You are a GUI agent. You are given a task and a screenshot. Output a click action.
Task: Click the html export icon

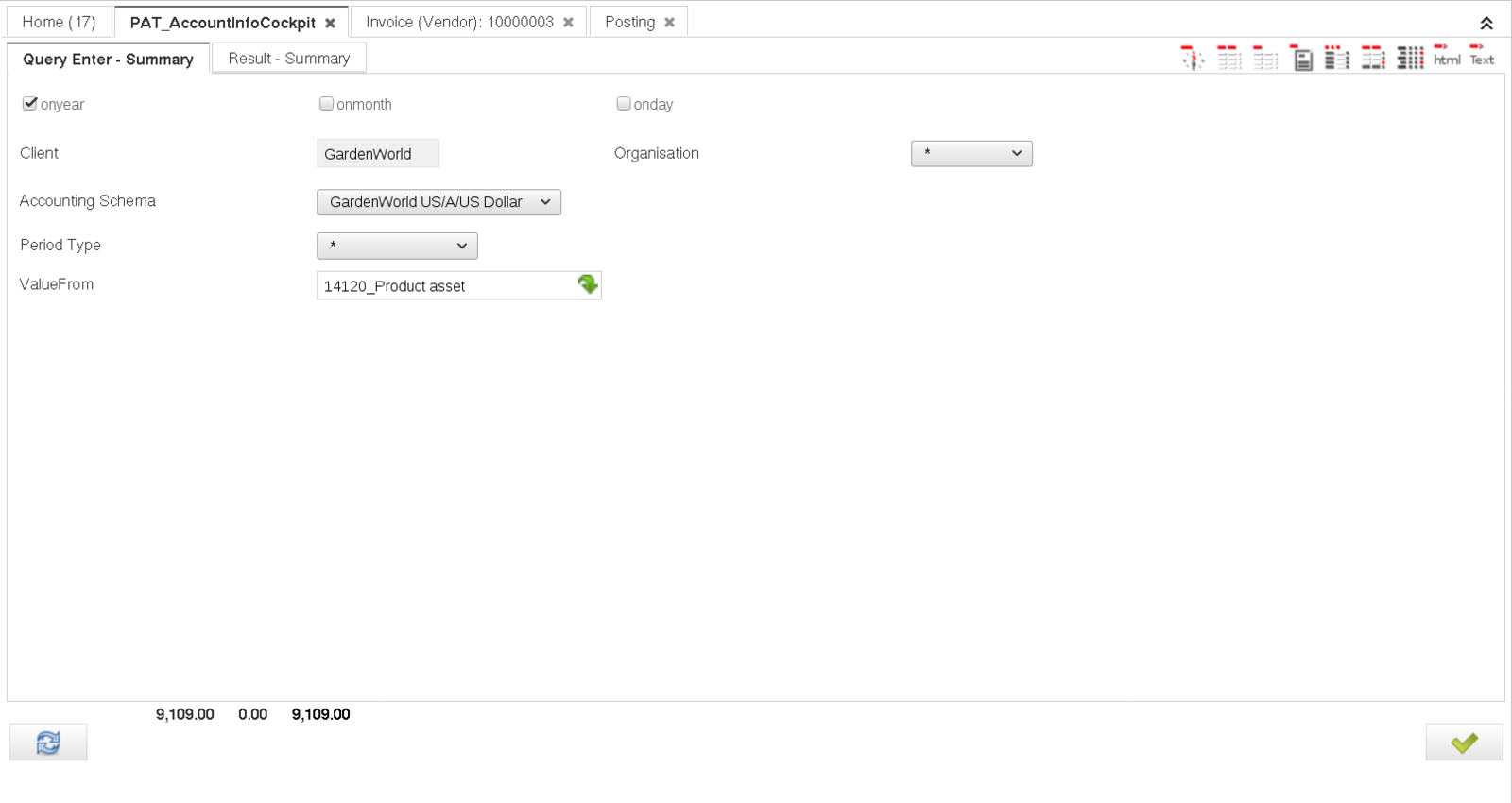1446,57
